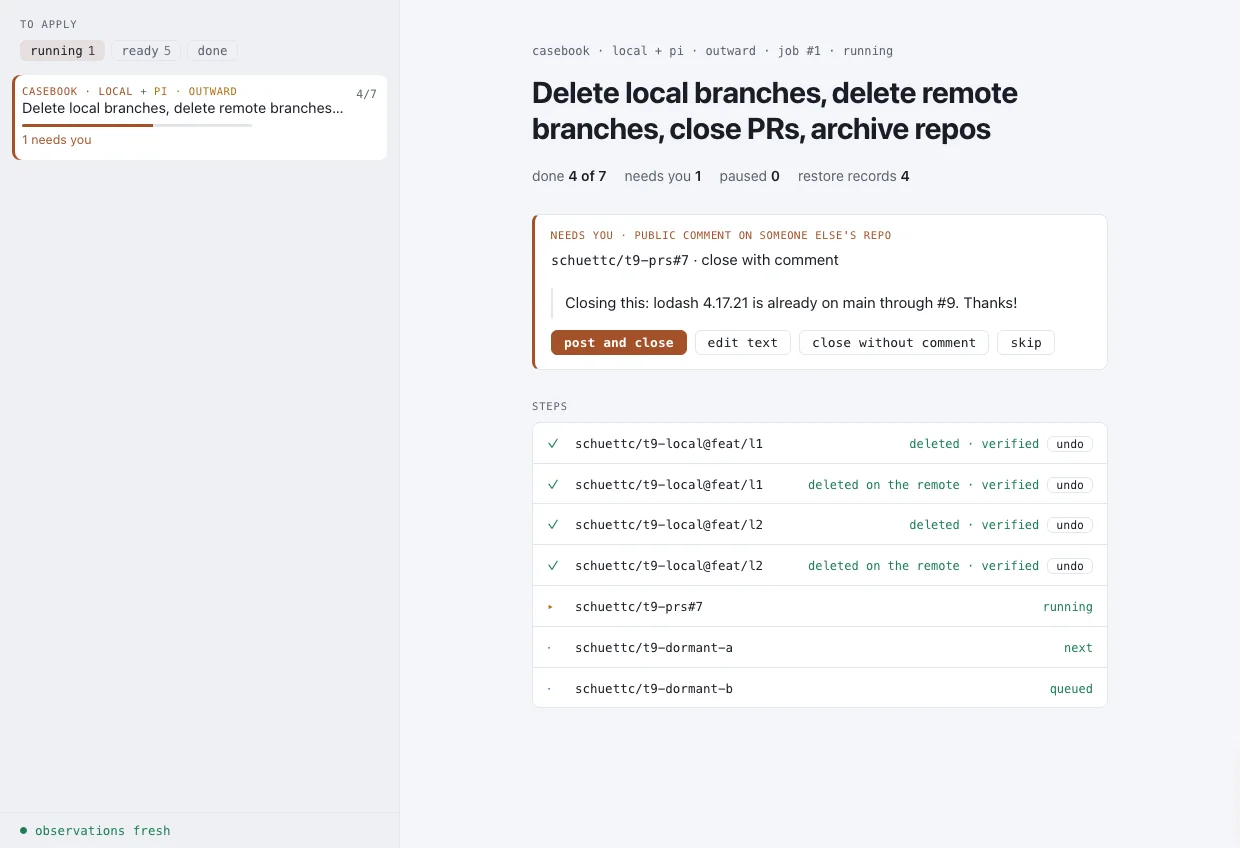
Task: Click the 'running' status of t9-prs#7 row
Action: pyautogui.click(x=1067, y=607)
